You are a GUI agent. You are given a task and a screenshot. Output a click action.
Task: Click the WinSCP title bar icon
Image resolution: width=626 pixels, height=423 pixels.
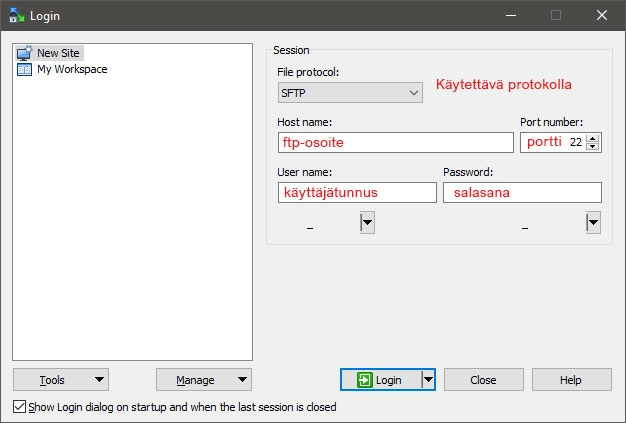click(16, 15)
